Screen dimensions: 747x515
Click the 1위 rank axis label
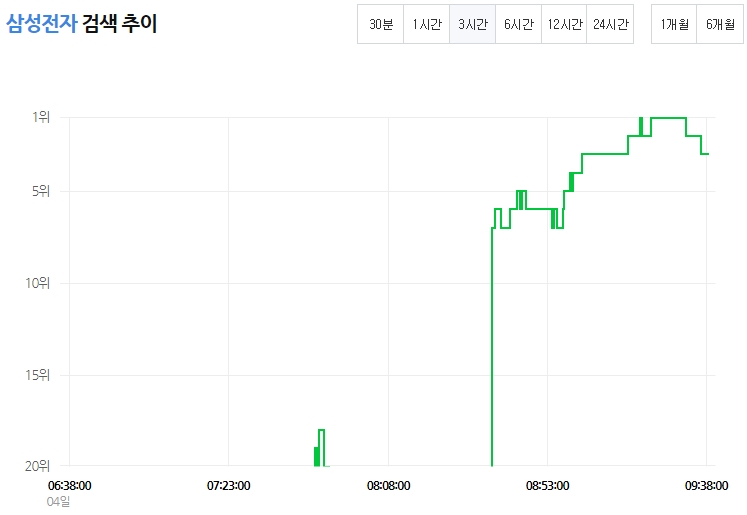[41, 117]
